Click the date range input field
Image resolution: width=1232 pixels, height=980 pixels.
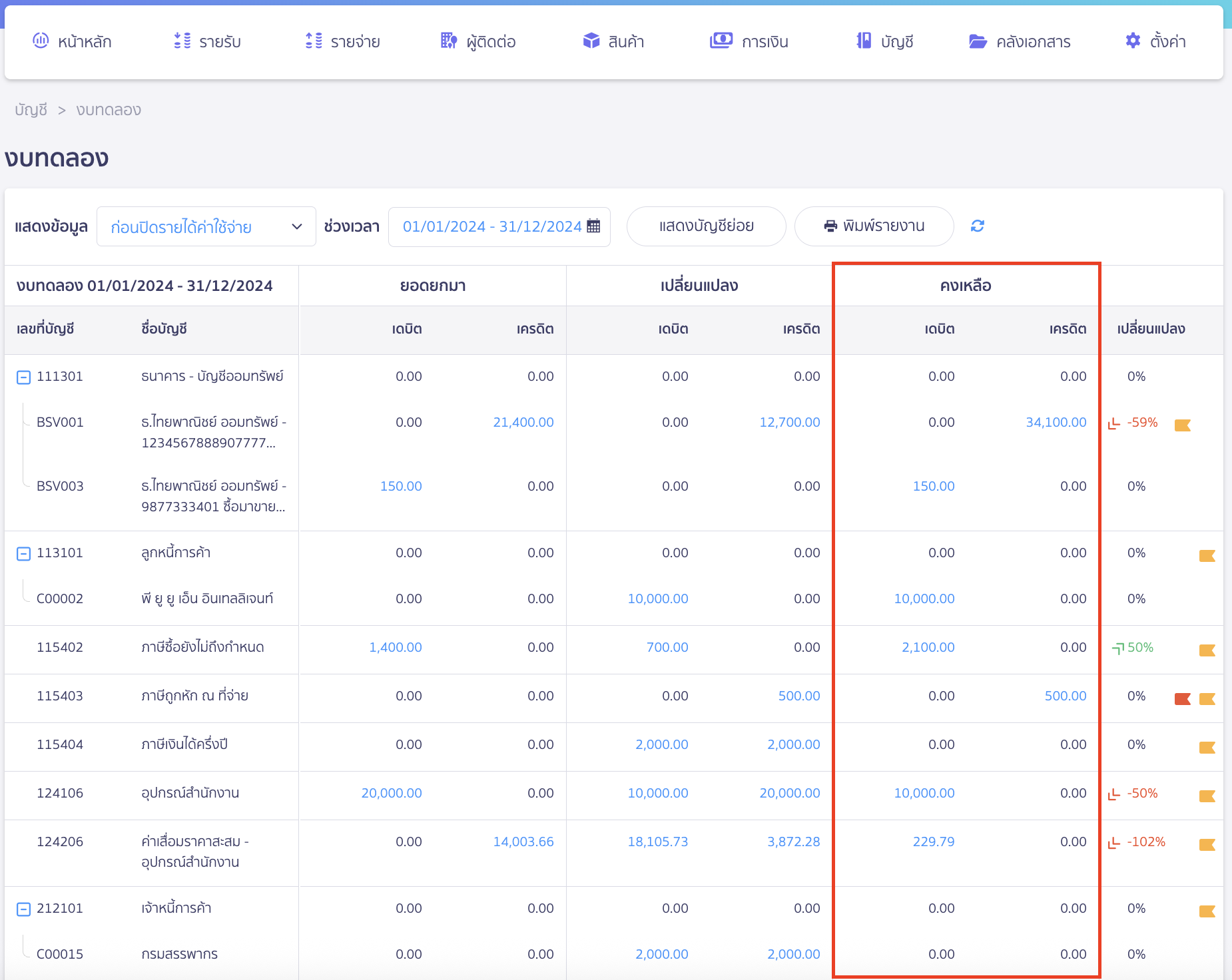pos(491,227)
